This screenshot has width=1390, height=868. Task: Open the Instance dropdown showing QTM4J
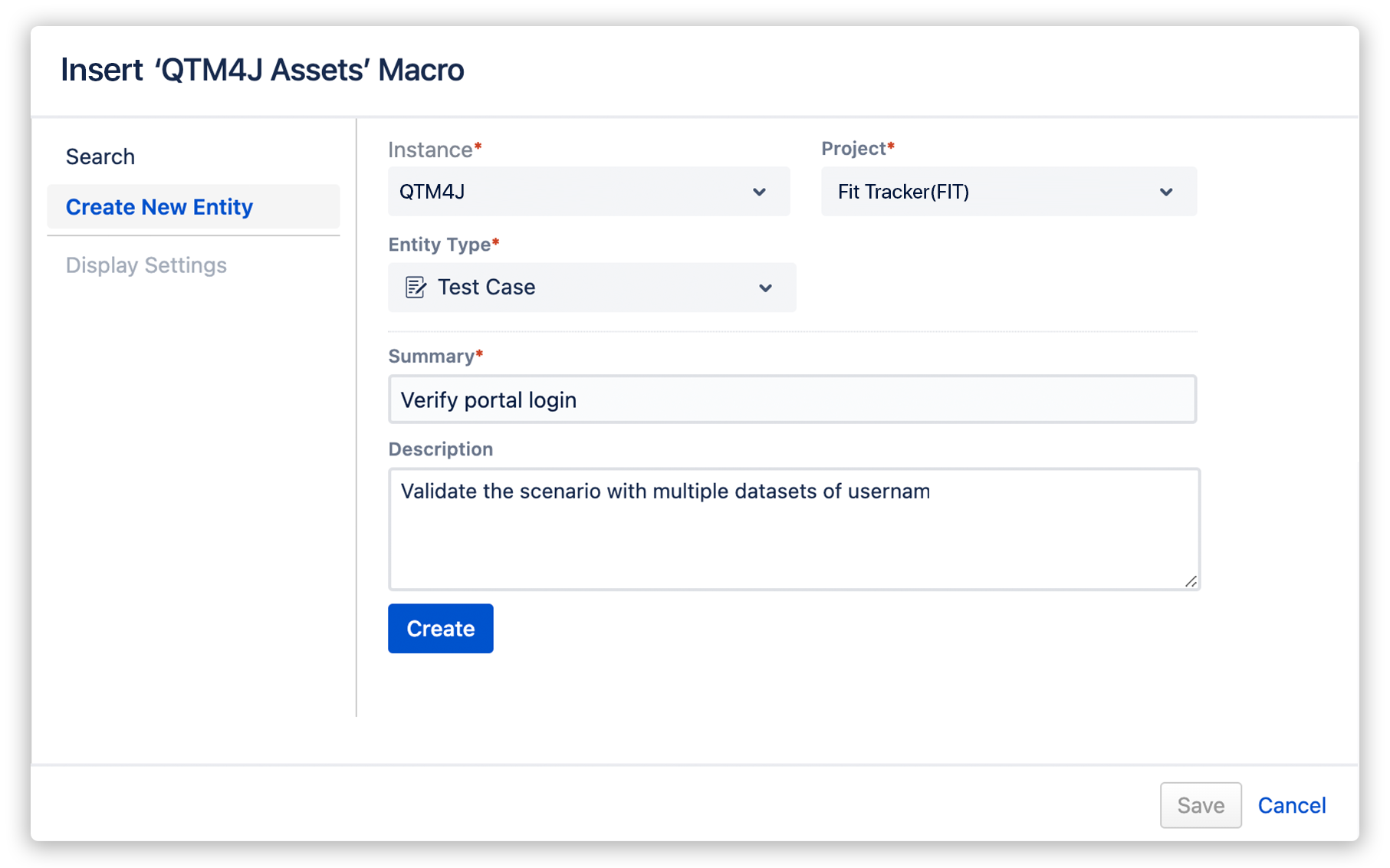589,192
